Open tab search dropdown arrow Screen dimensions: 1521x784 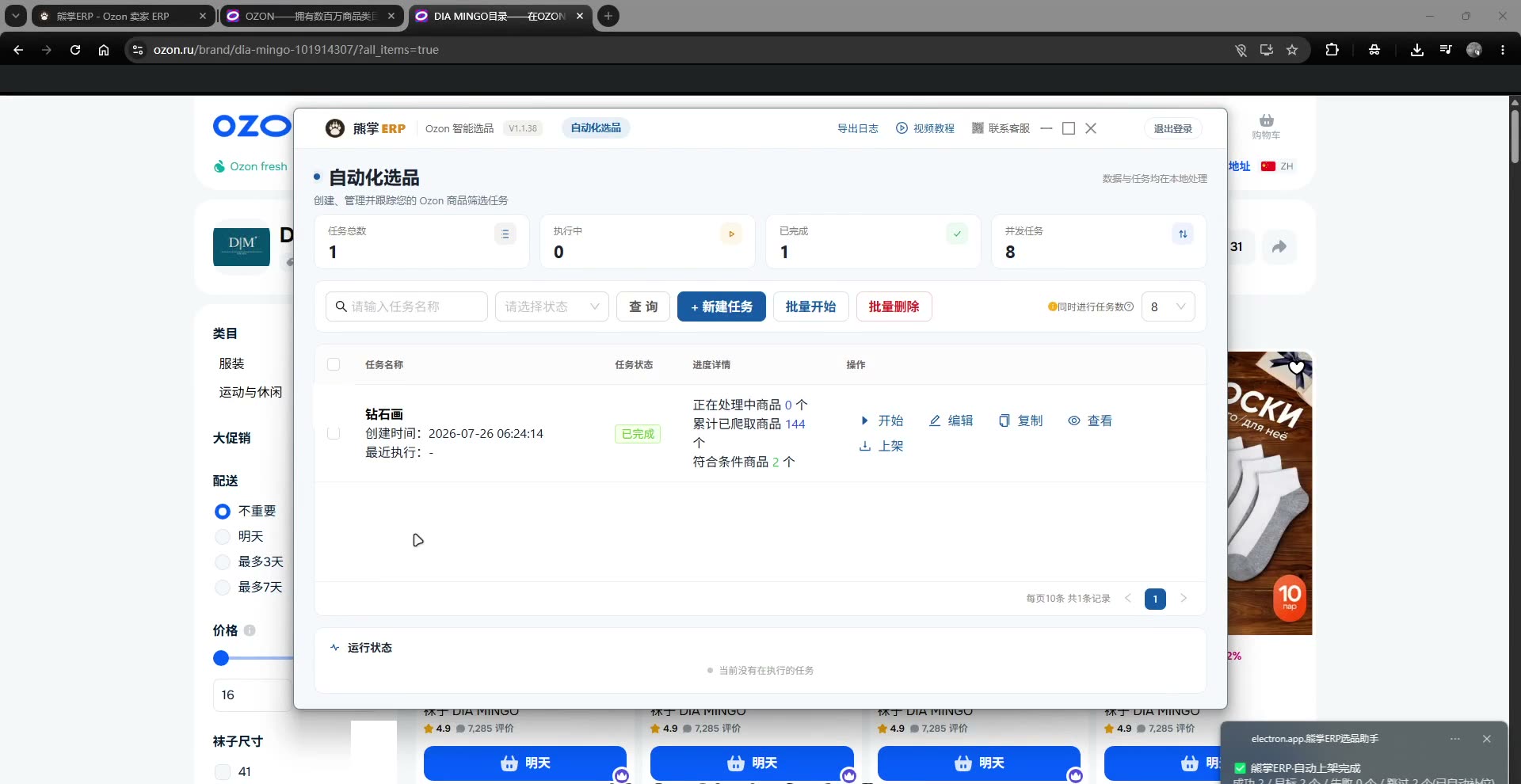pyautogui.click(x=15, y=16)
